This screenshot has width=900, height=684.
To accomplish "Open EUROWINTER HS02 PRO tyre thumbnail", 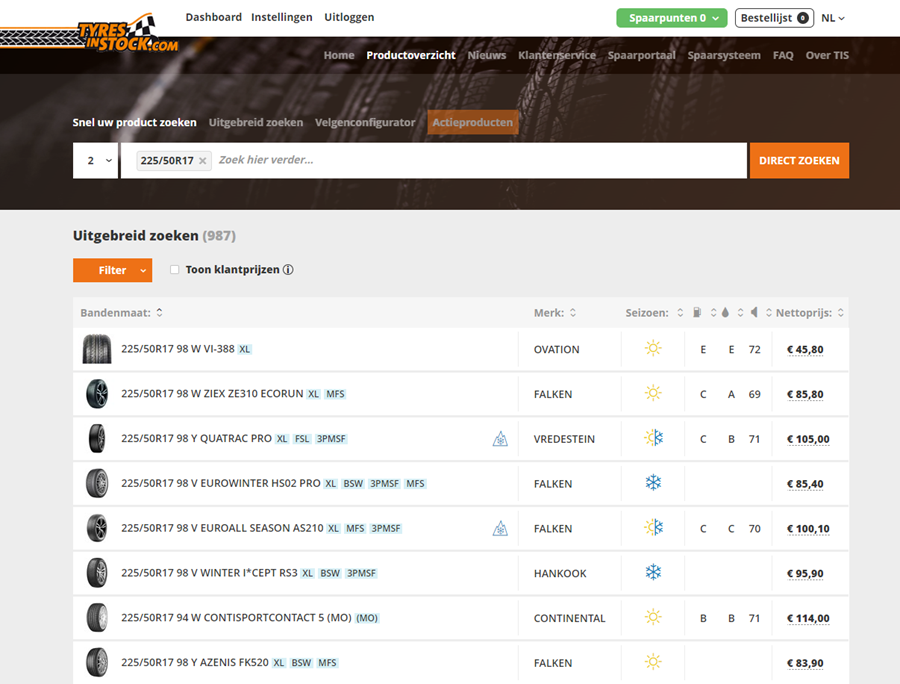I will point(97,483).
